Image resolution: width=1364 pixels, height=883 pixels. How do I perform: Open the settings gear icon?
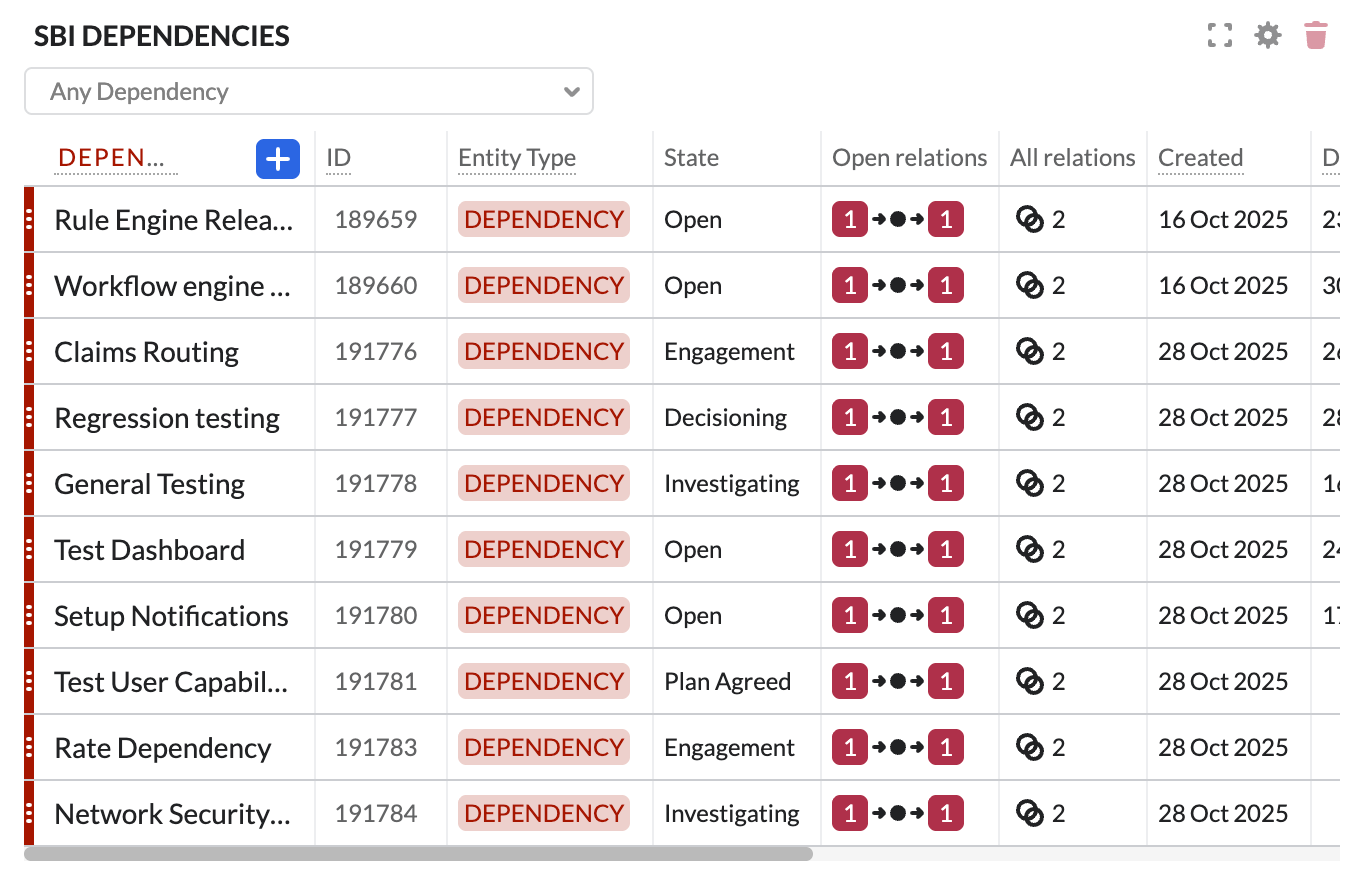coord(1268,36)
